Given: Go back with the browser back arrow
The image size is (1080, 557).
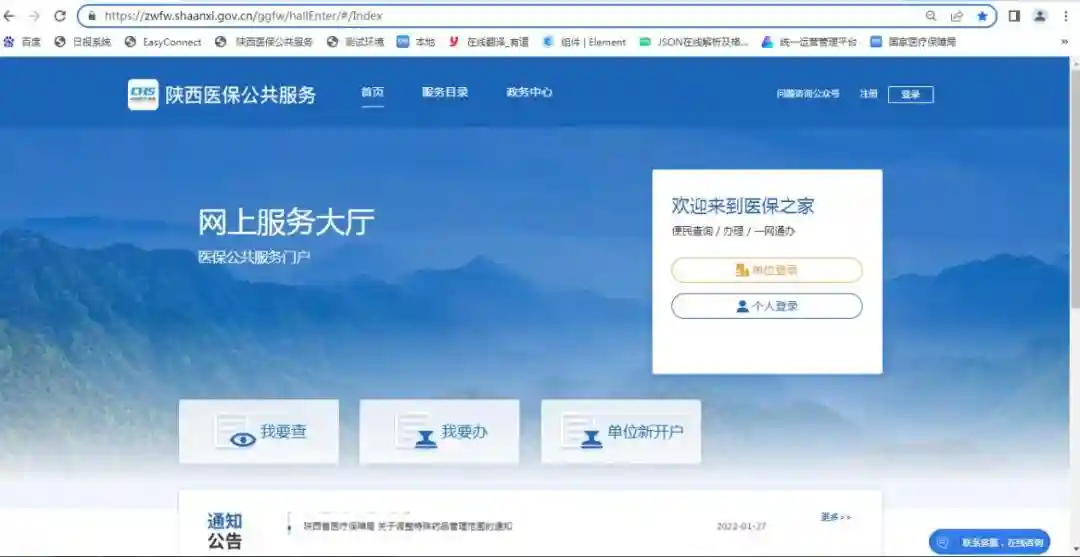Looking at the screenshot, I should coord(10,16).
